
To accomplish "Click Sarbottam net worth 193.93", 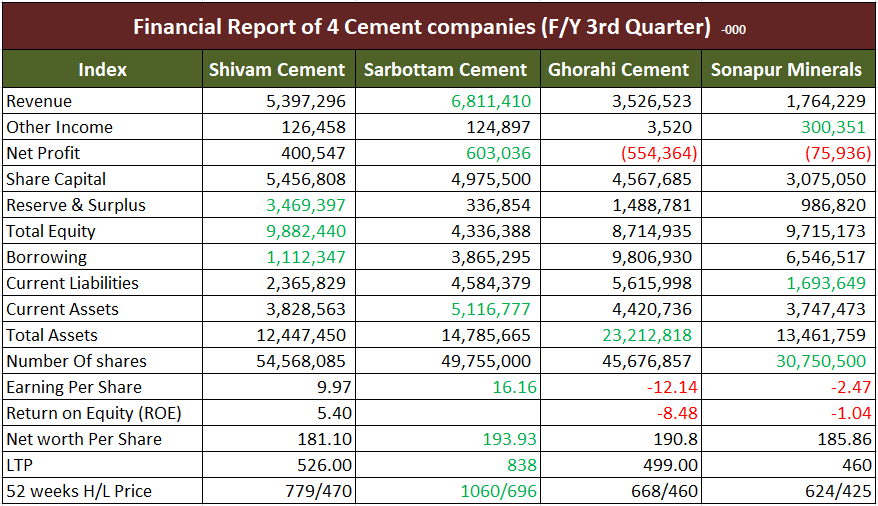I will pyautogui.click(x=510, y=439).
